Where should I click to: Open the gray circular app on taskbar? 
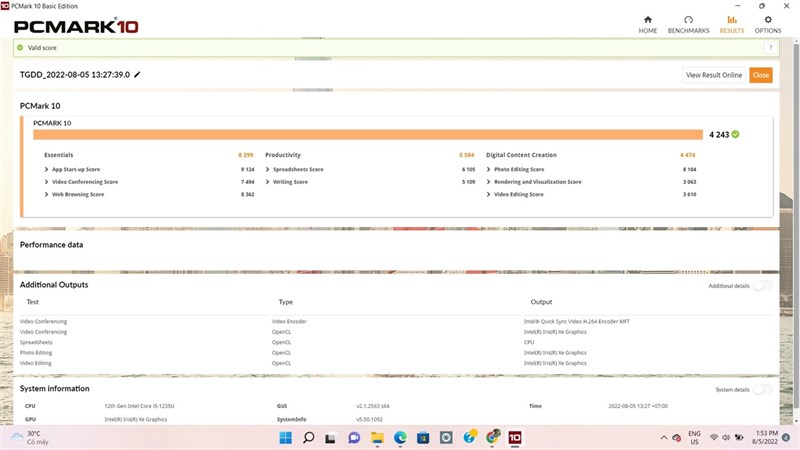click(446, 437)
